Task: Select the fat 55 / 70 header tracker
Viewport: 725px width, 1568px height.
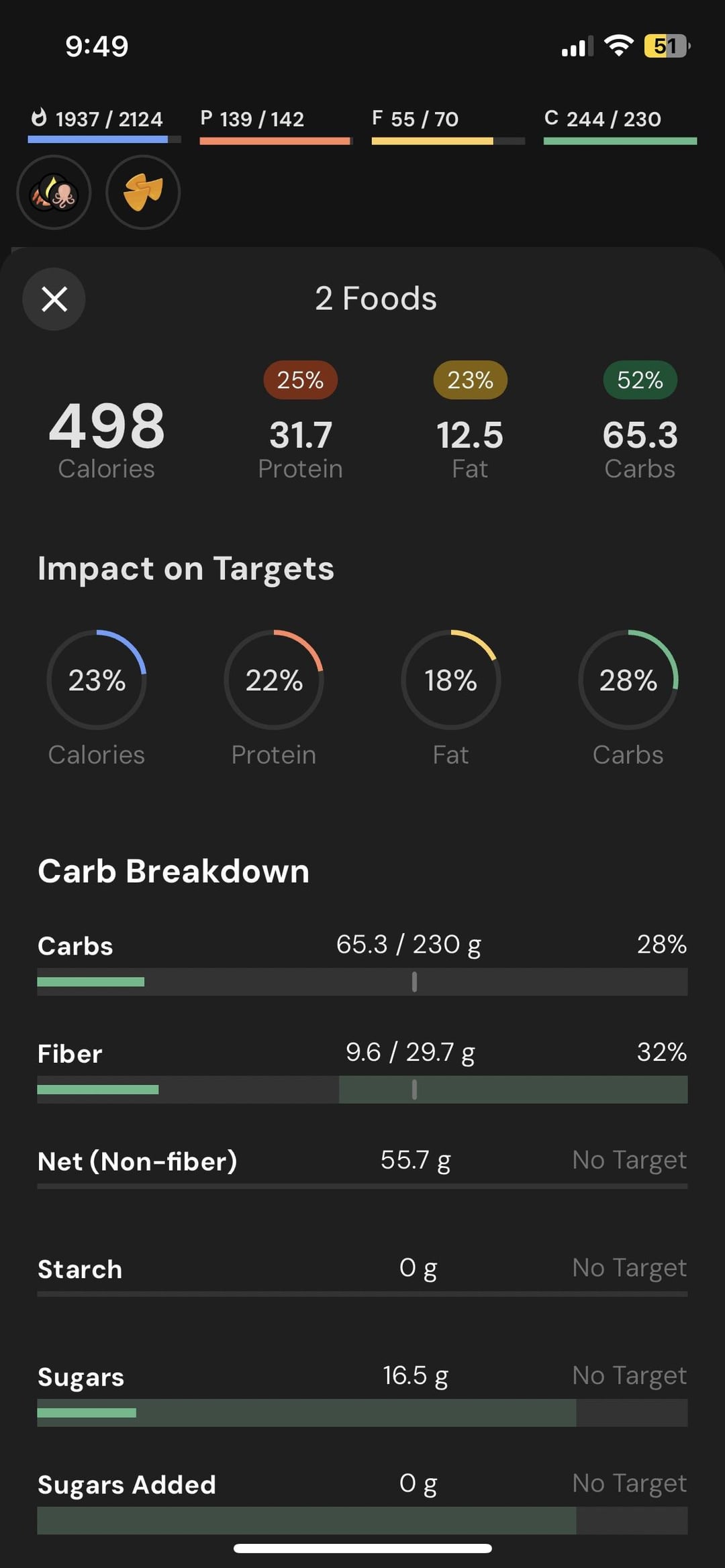Action: tap(448, 125)
